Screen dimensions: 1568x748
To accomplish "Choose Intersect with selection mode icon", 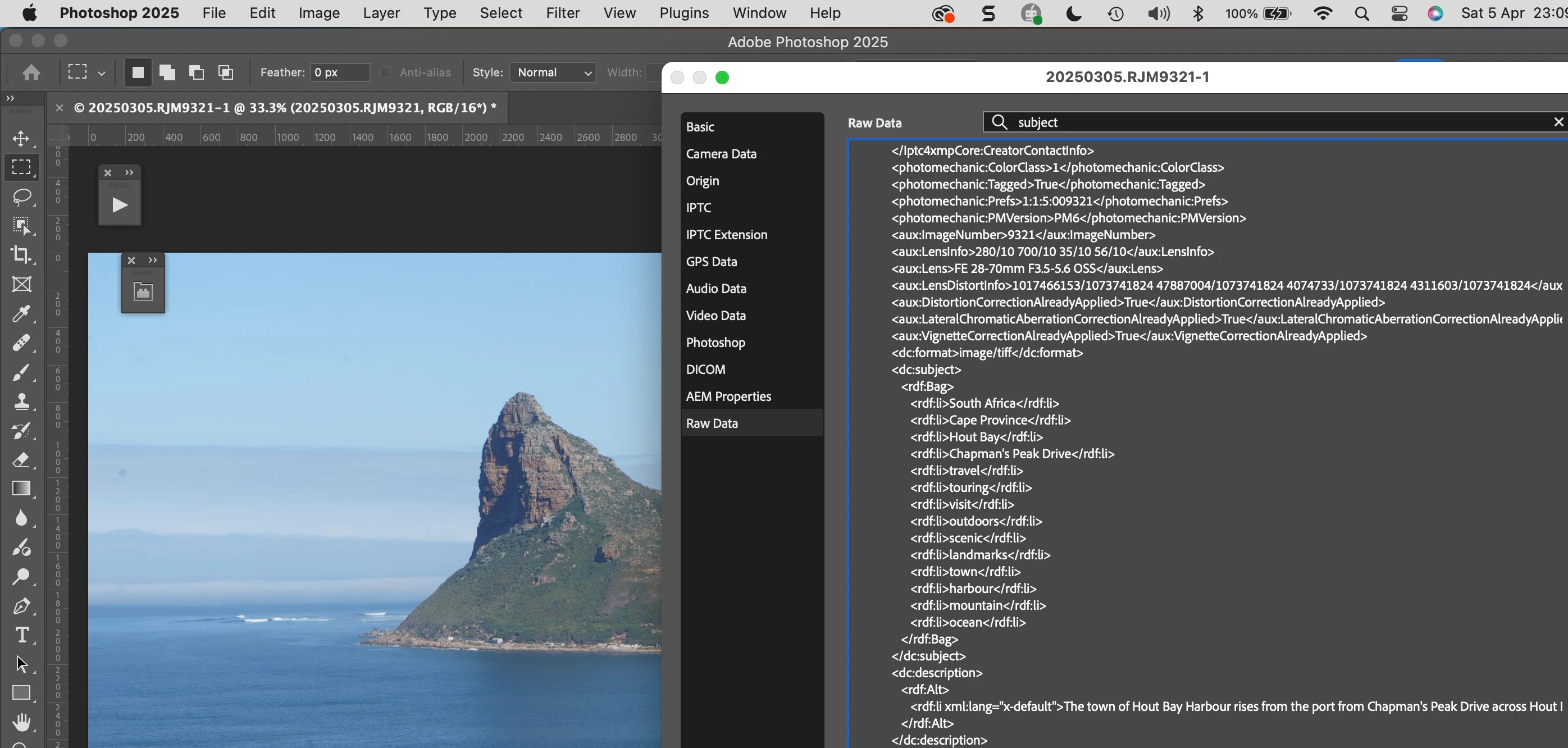I will (x=226, y=72).
